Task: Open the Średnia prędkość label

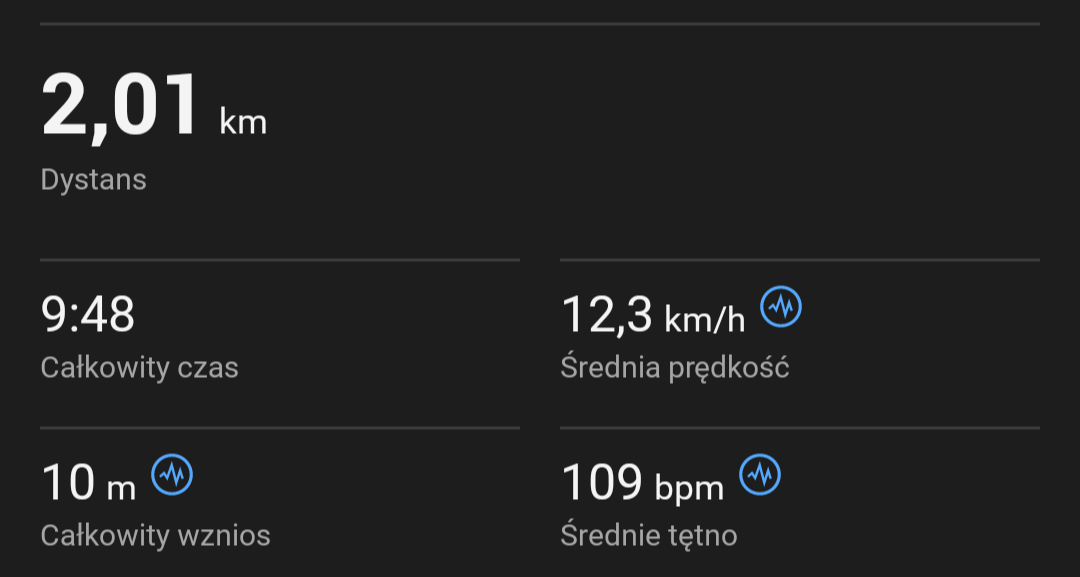Action: pos(675,368)
